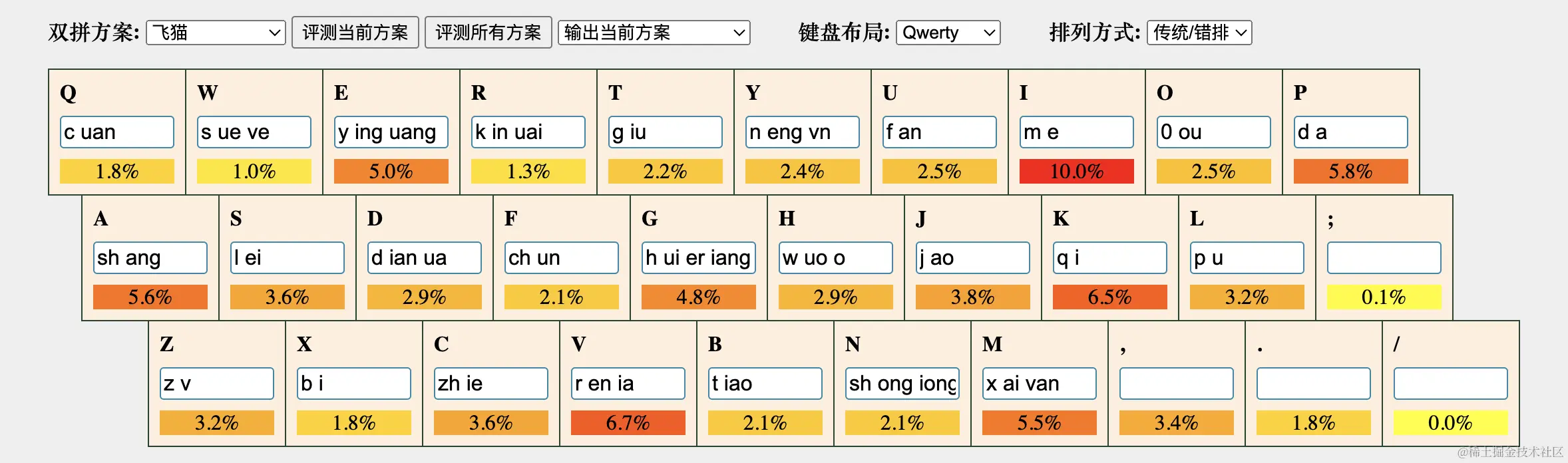Edit the M key field 'x ai van'
1568x463 pixels.
click(1040, 383)
